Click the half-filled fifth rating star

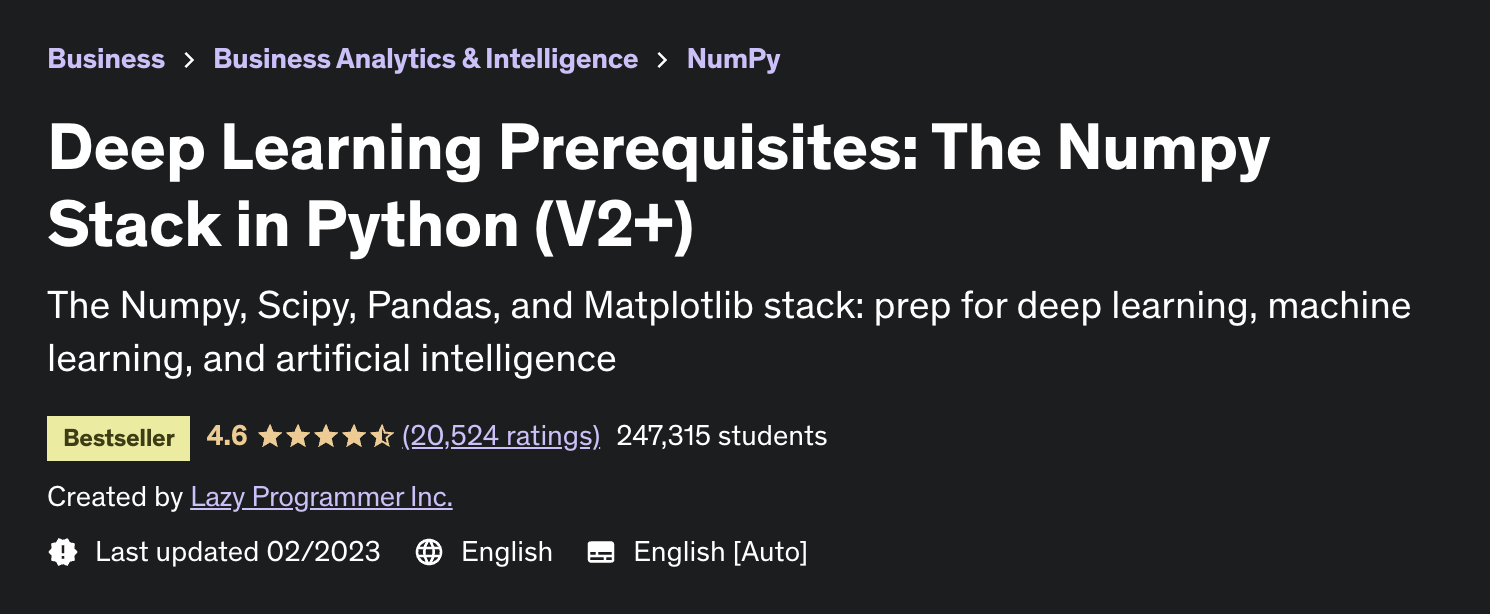(382, 436)
